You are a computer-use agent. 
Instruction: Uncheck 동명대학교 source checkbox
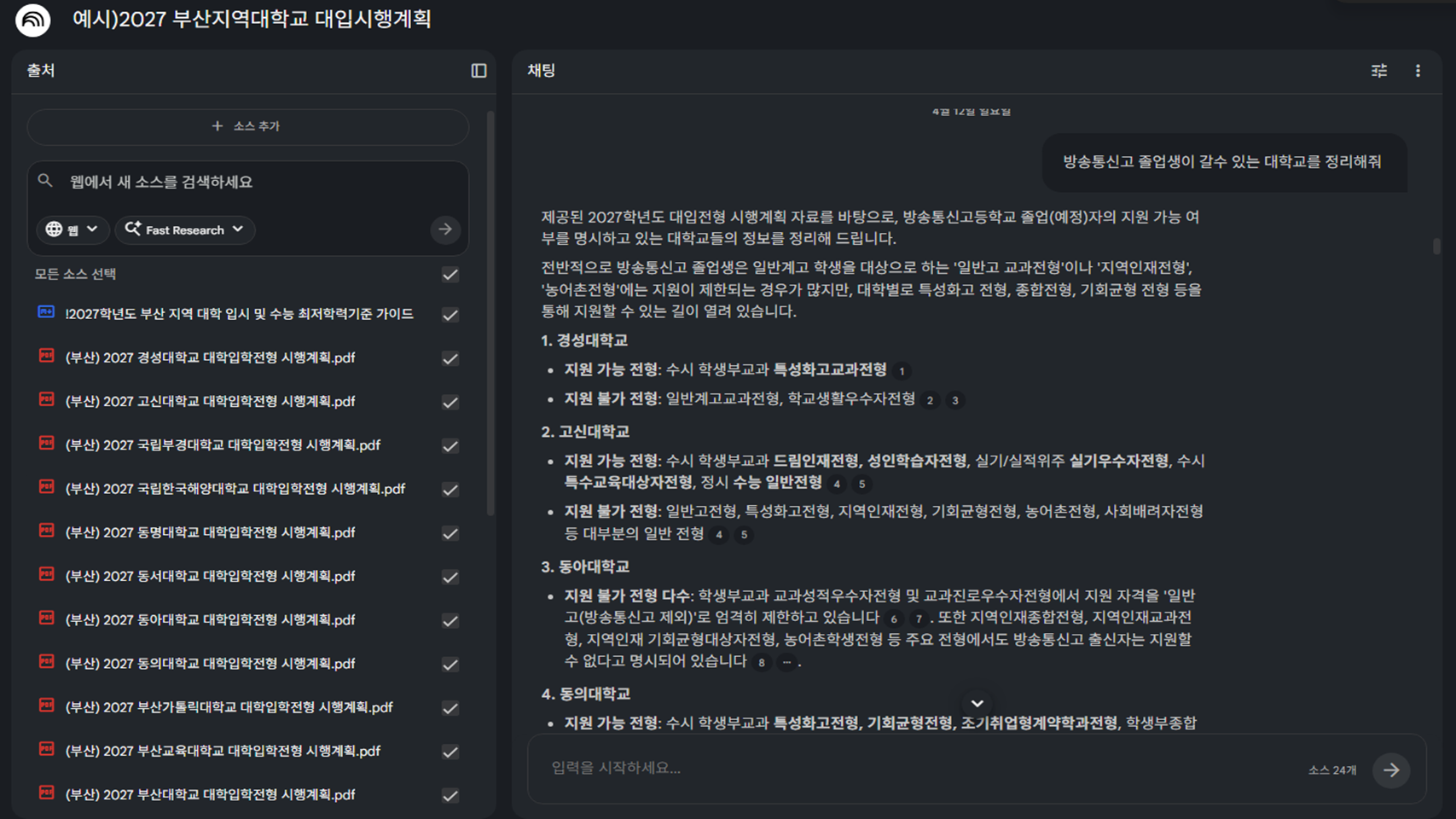450,533
